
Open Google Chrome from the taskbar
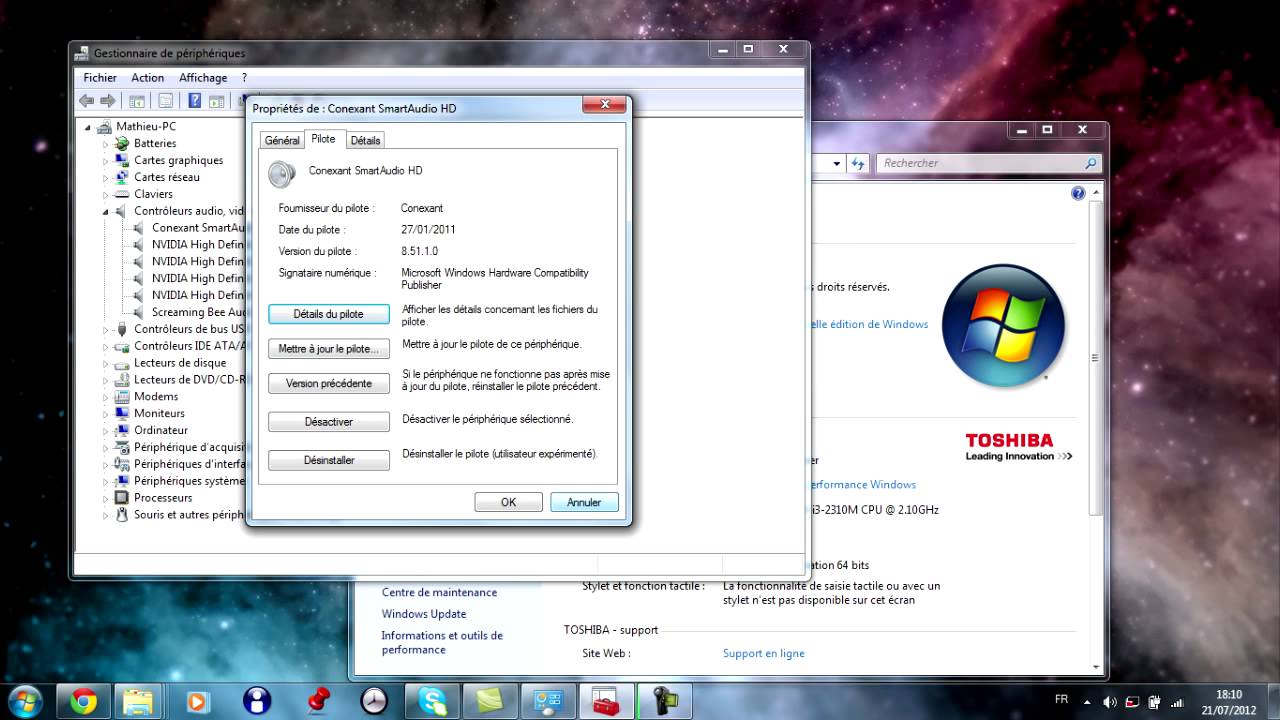(x=84, y=701)
